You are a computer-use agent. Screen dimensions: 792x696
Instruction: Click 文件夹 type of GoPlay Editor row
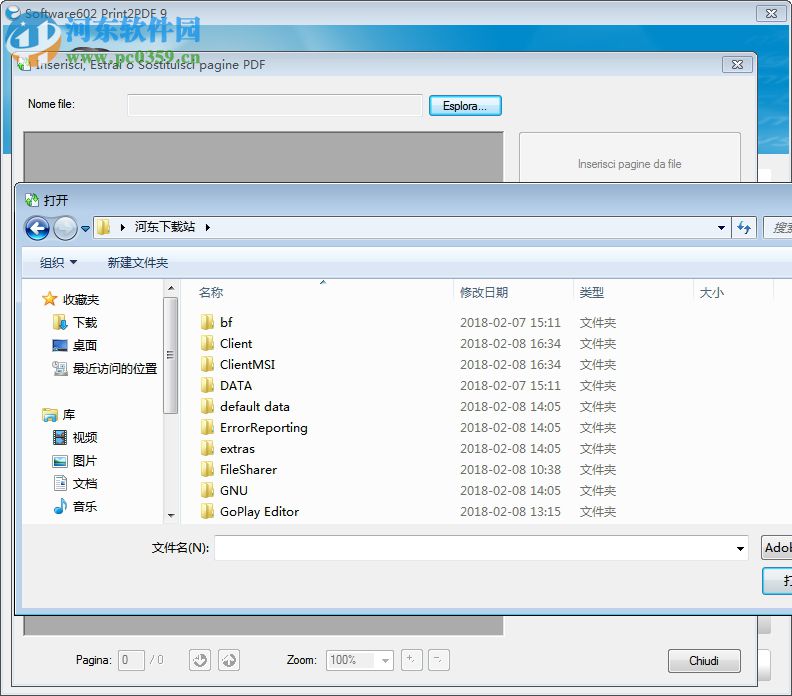(598, 511)
